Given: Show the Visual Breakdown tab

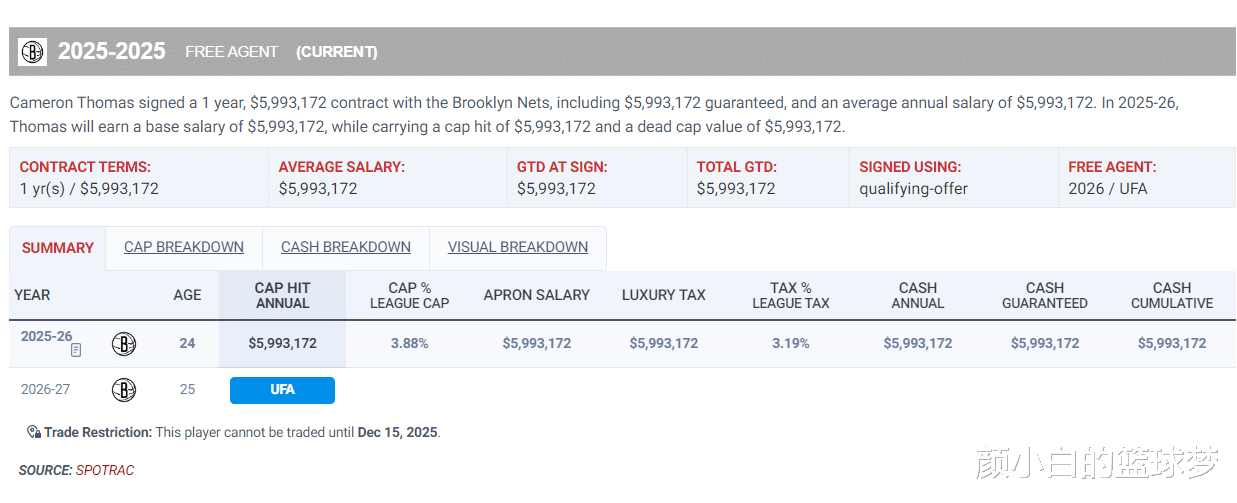Looking at the screenshot, I should pos(518,247).
